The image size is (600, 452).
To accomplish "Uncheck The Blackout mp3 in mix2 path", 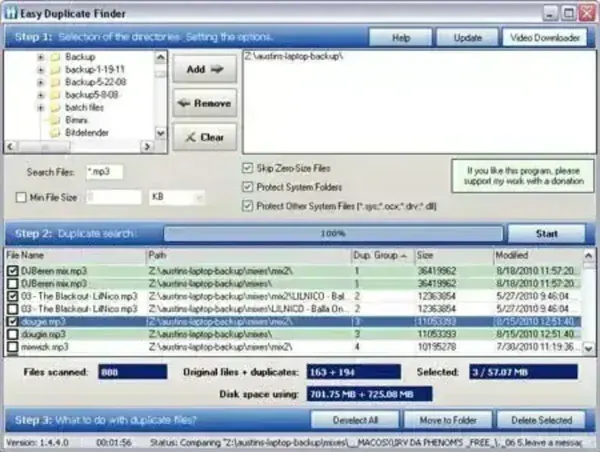I will (13, 296).
